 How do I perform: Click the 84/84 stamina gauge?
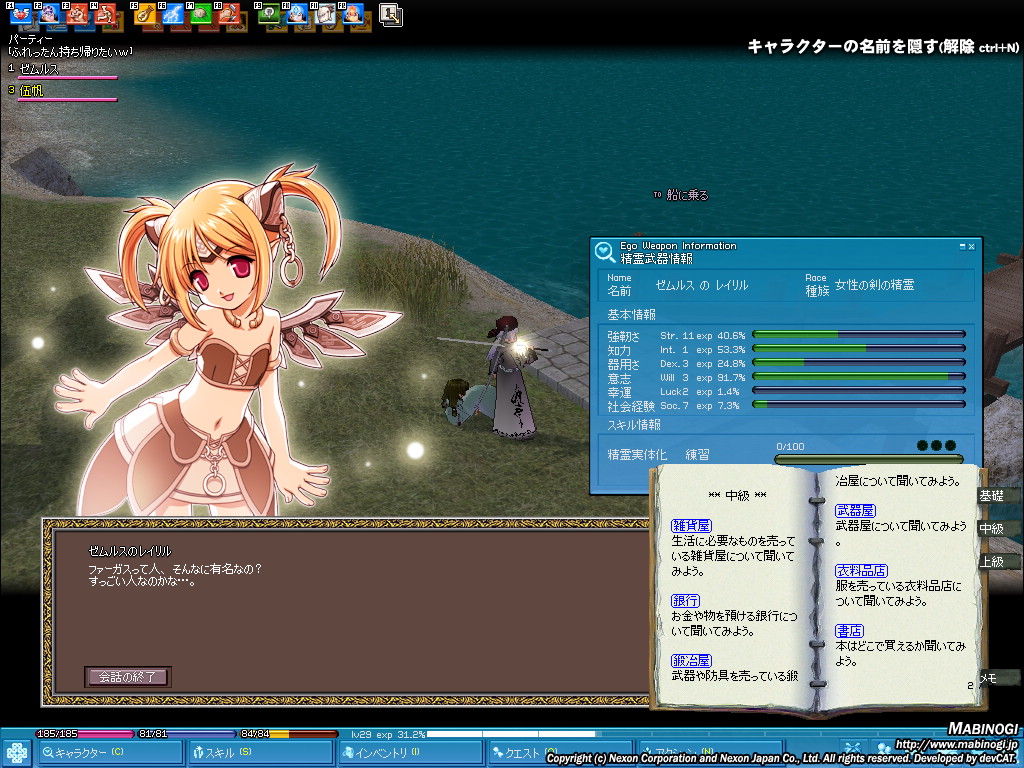click(x=288, y=734)
